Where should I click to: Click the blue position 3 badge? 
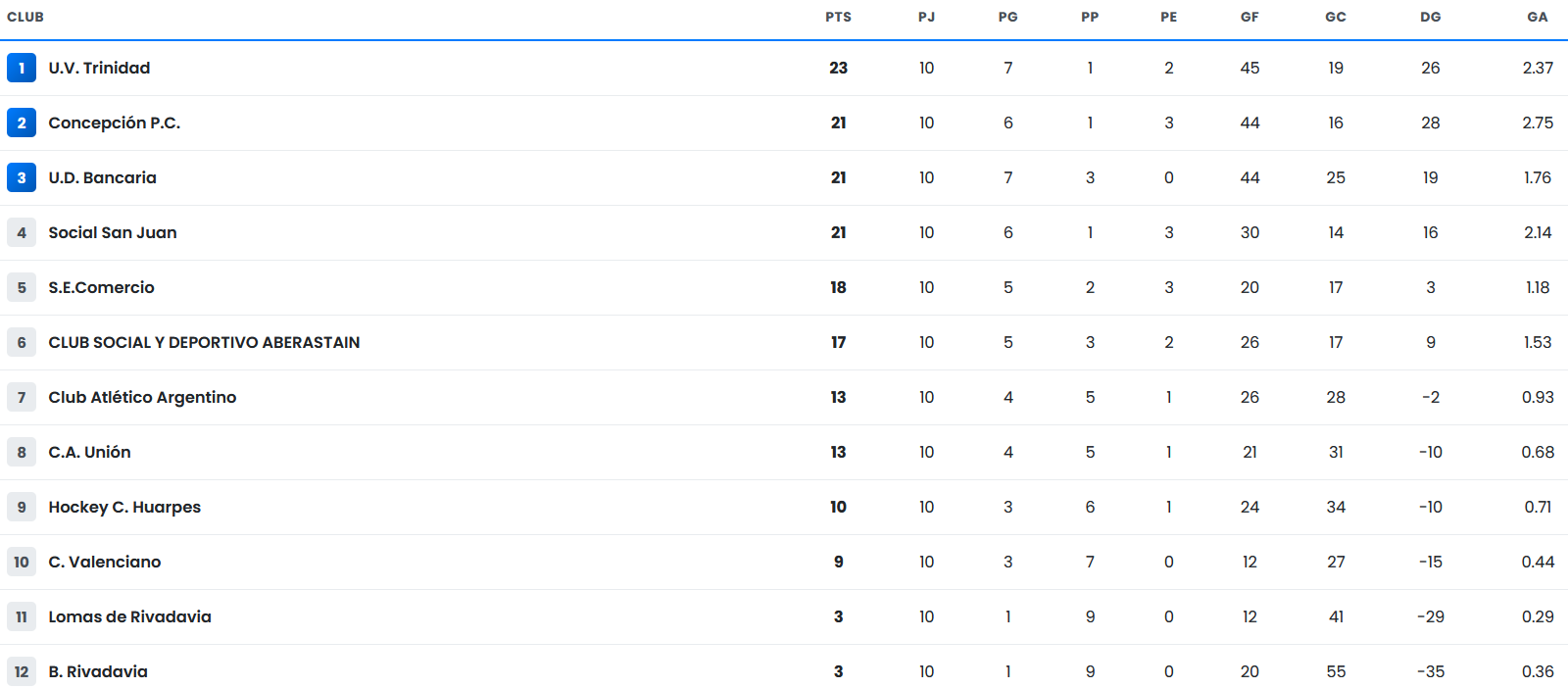point(22,177)
